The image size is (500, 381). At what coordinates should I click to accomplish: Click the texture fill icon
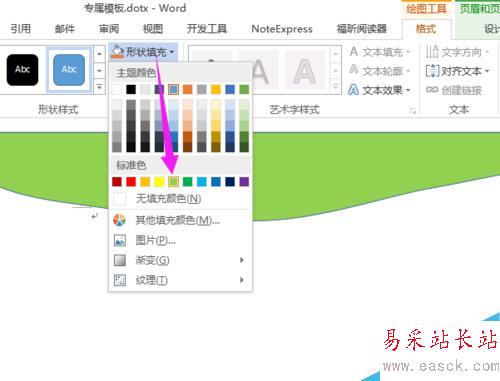120,280
